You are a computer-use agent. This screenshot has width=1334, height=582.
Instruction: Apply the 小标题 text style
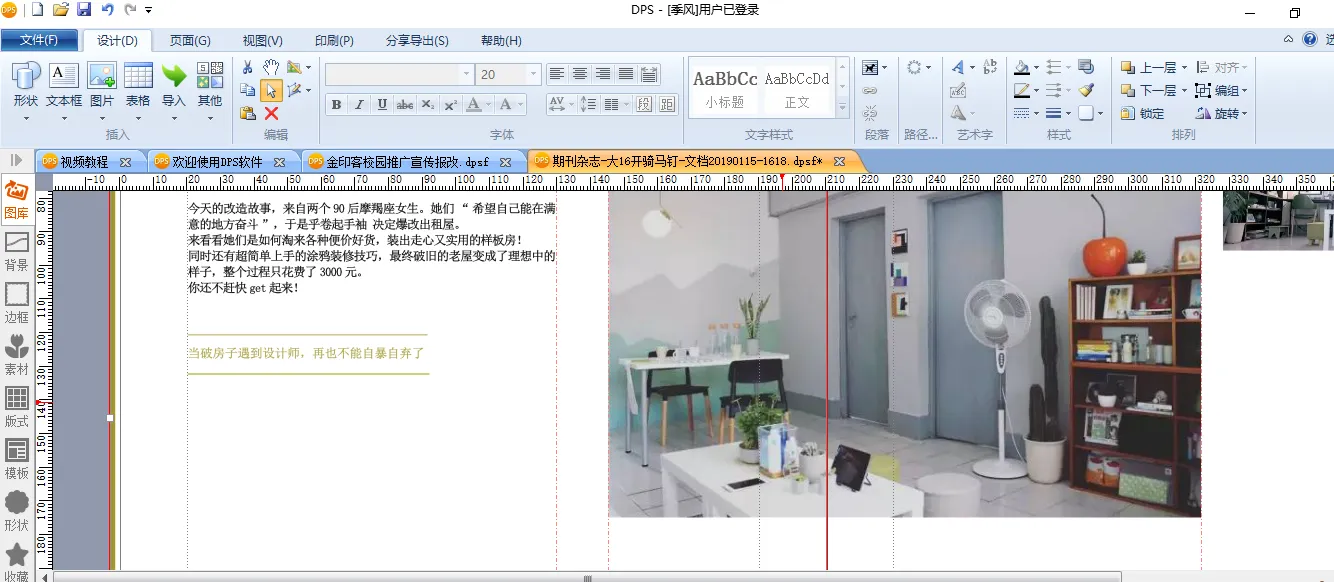724,88
